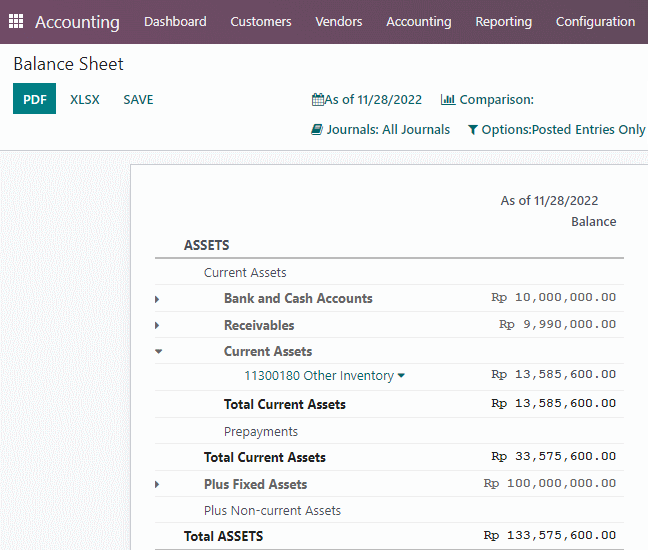This screenshot has height=550, width=648.
Task: Open the Configuration menu
Action: 596,21
